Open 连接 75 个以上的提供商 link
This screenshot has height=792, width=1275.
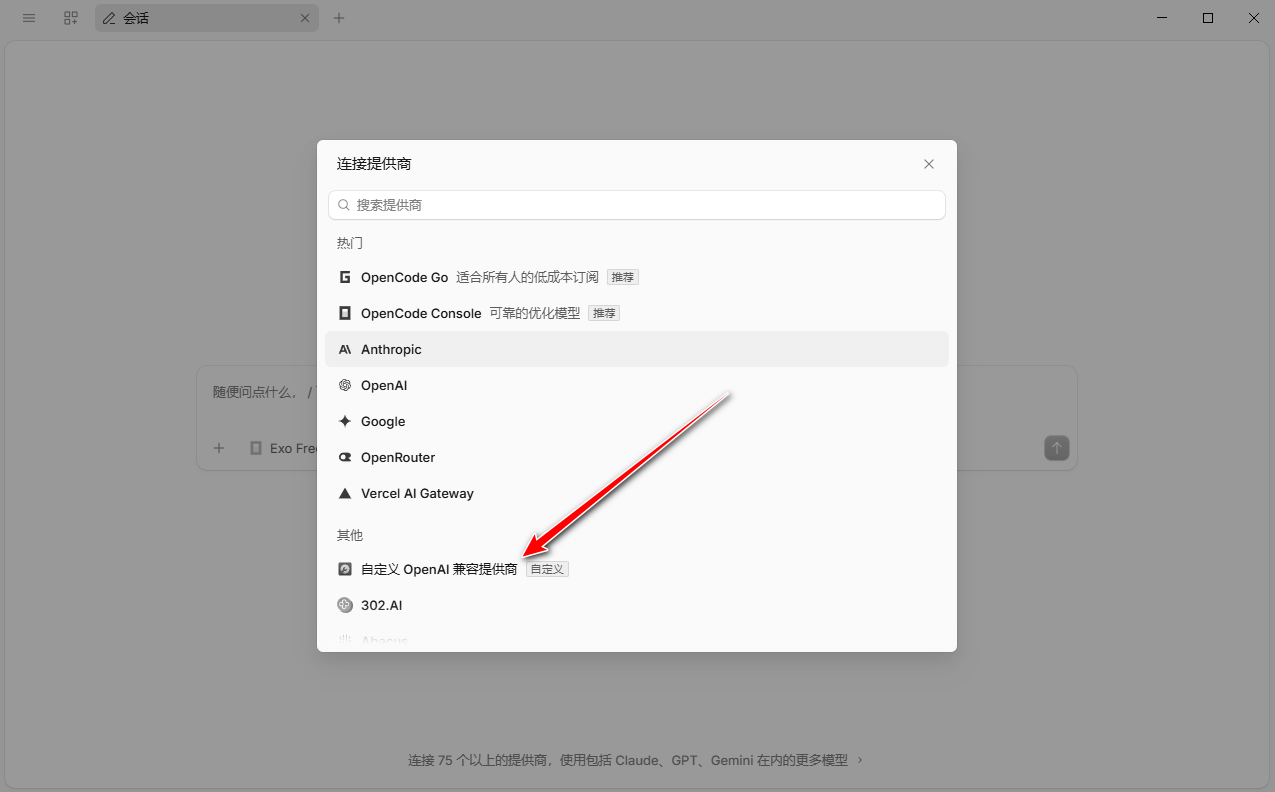pyautogui.click(x=636, y=760)
